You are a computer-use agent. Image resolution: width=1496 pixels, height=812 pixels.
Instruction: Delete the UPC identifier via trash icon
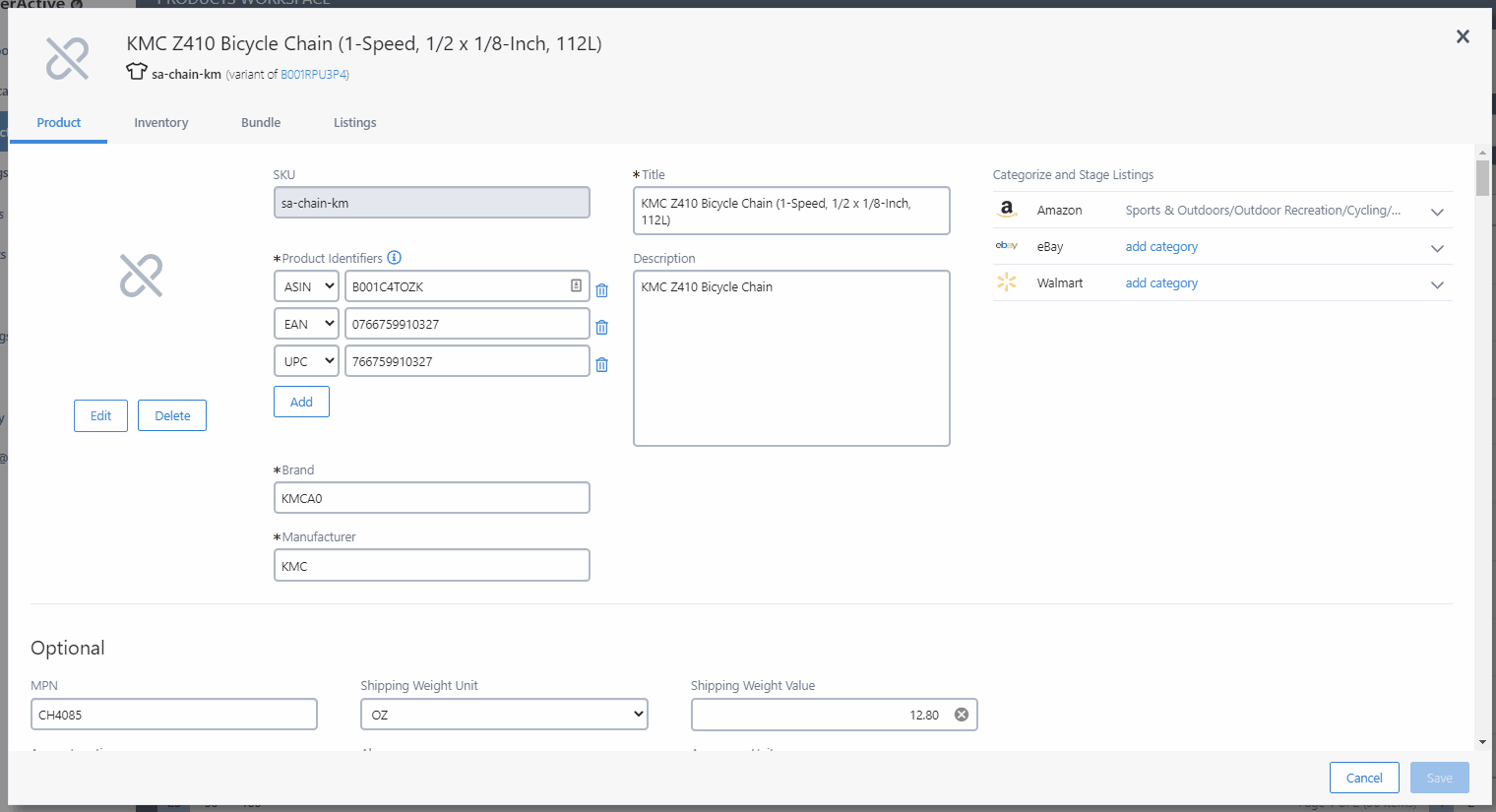601,364
